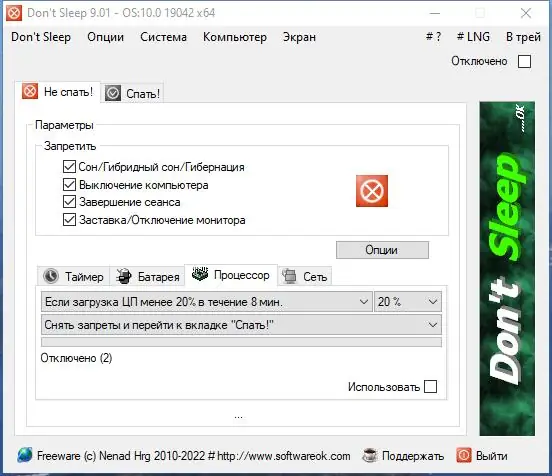Select the Процессор tab

[231, 275]
